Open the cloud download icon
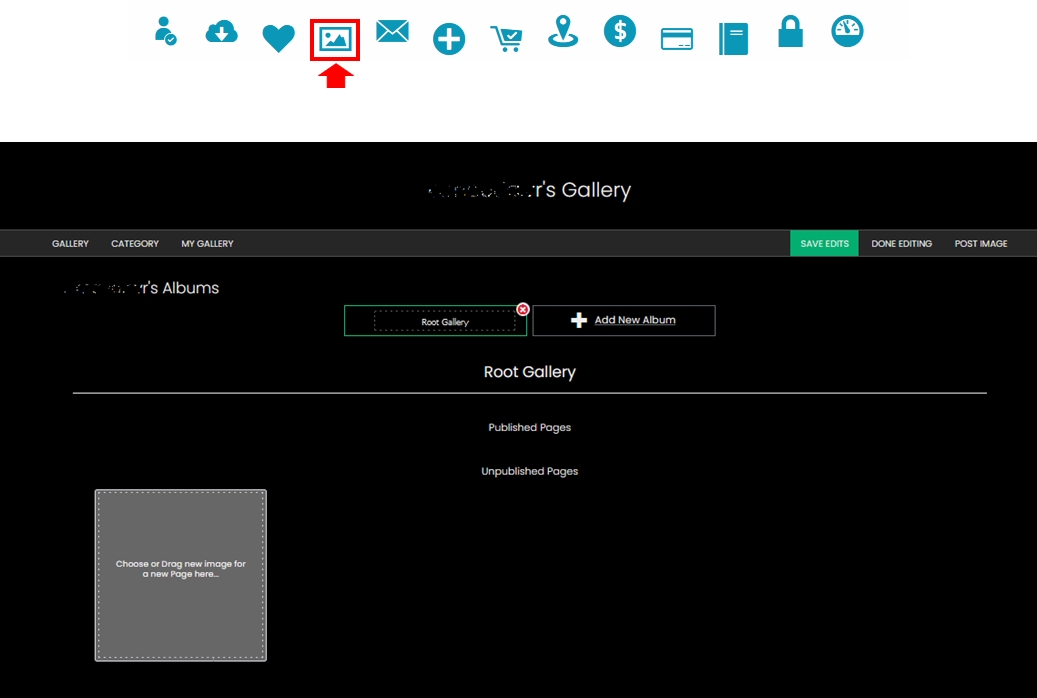 pos(221,33)
